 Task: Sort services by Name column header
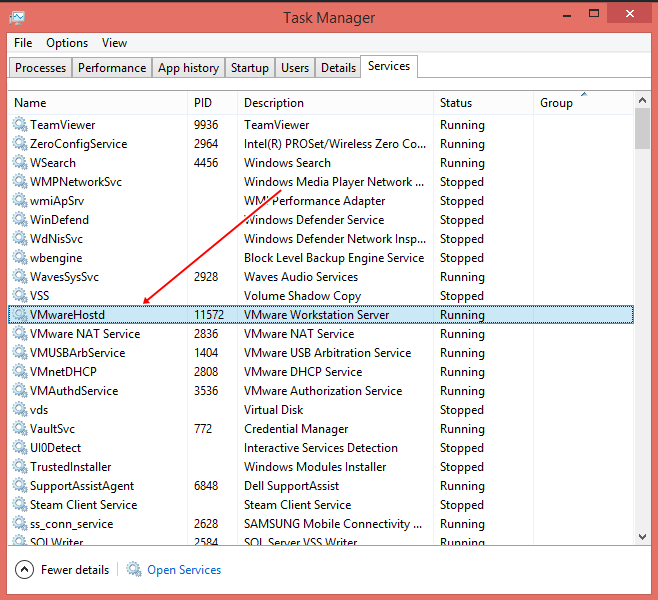click(97, 103)
